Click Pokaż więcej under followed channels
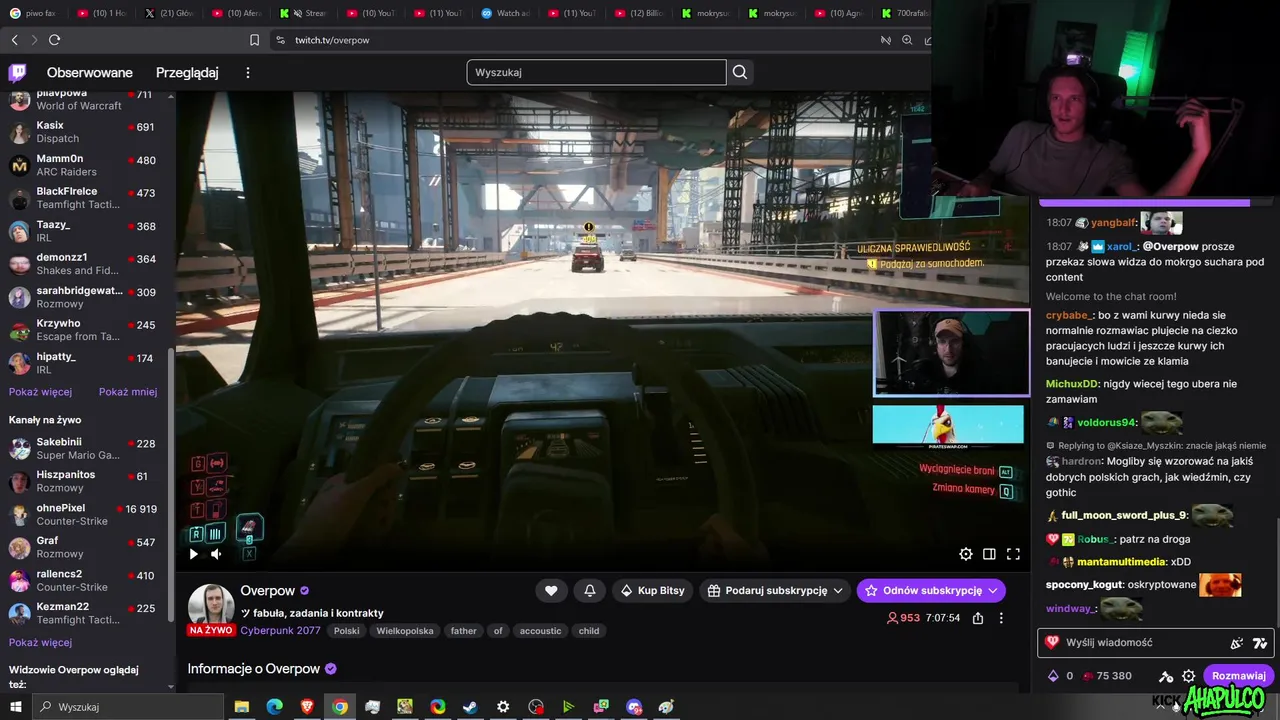 coord(40,392)
